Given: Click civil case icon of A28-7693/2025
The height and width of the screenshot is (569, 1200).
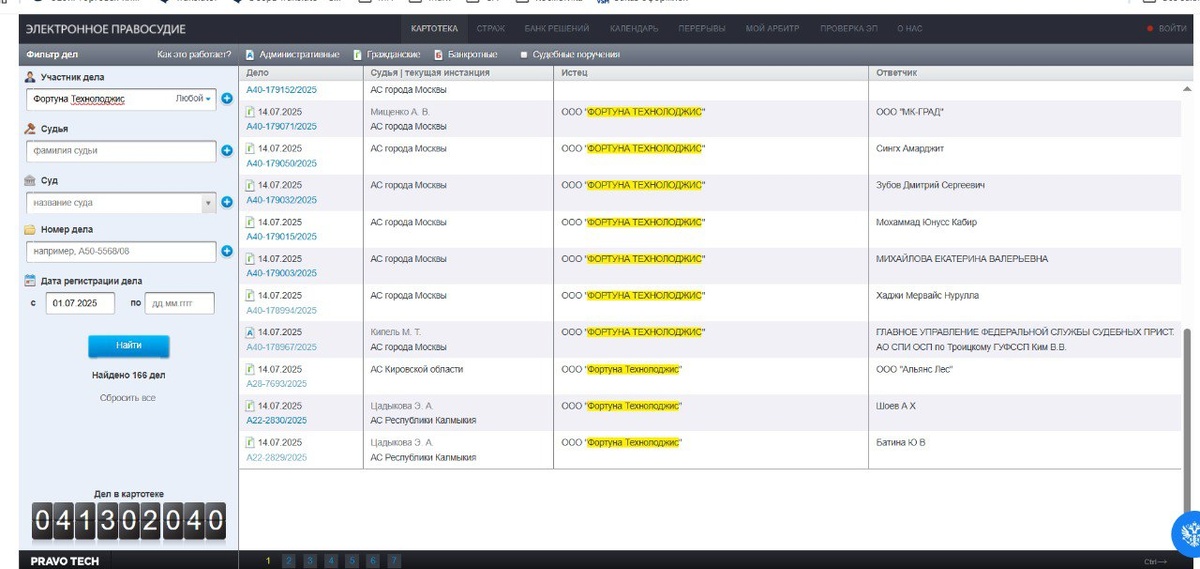Looking at the screenshot, I should click(x=251, y=369).
